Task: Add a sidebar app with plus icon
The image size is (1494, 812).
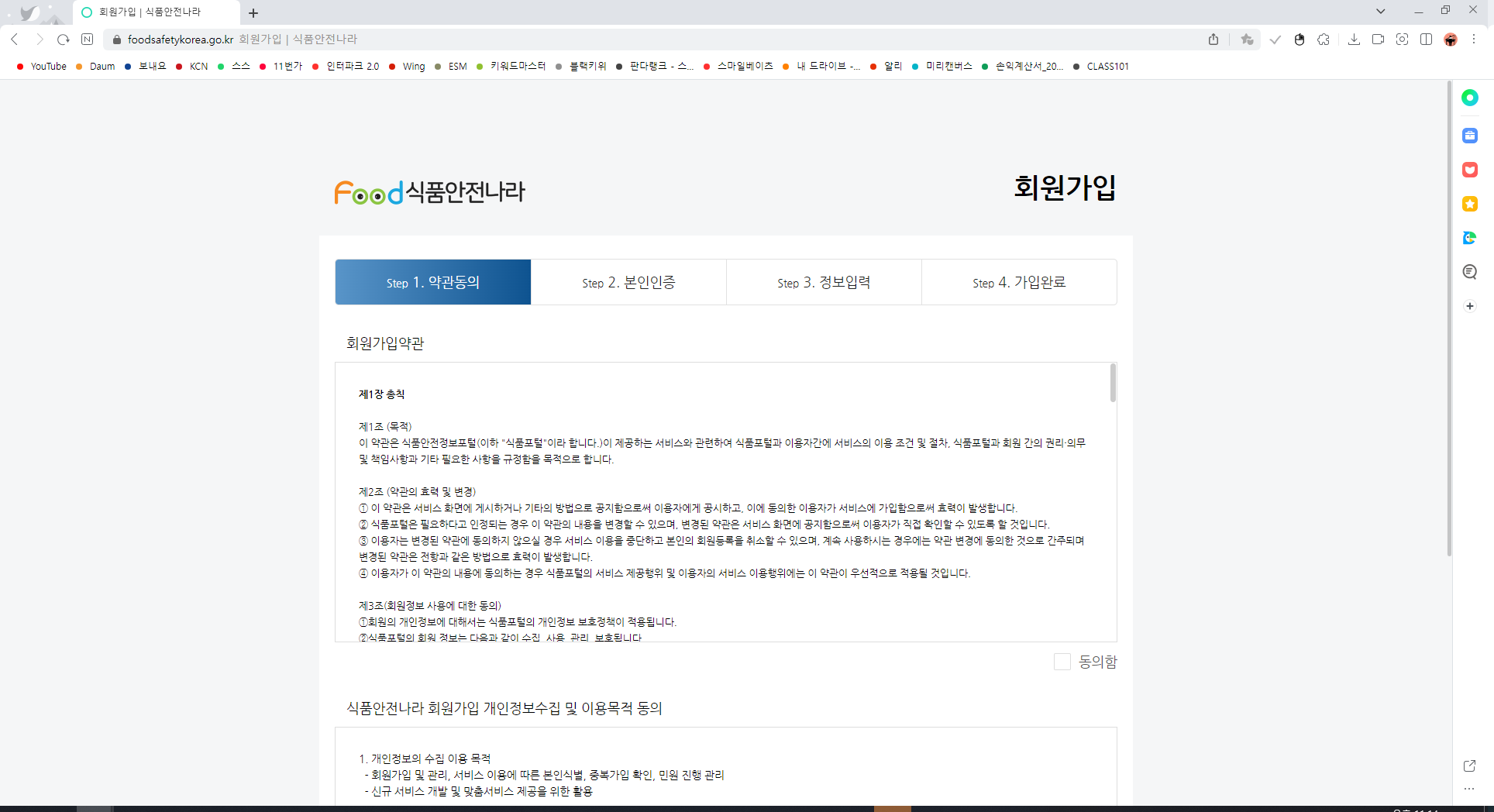Action: [x=1470, y=306]
